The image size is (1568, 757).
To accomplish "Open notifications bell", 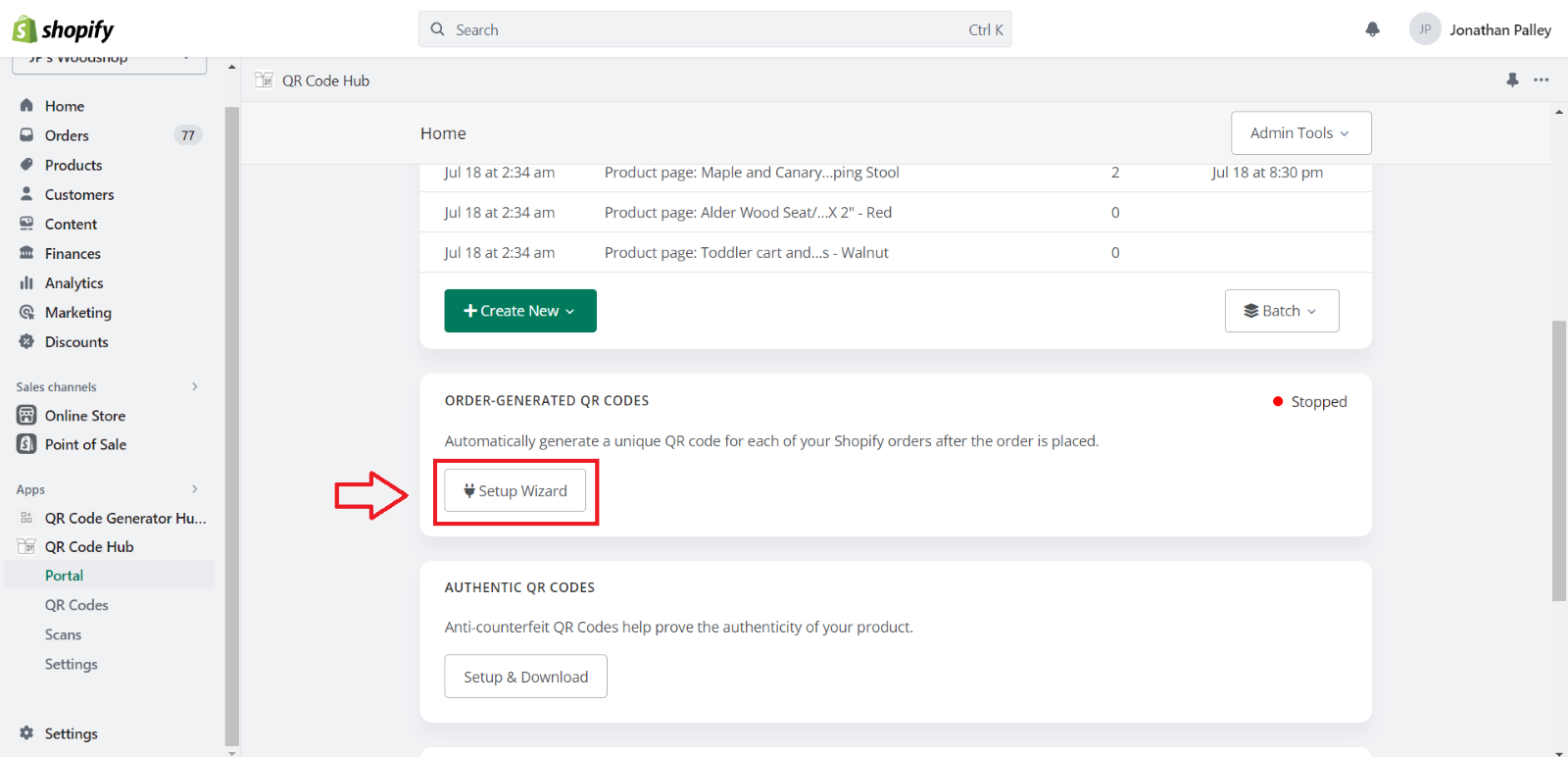I will click(x=1372, y=29).
